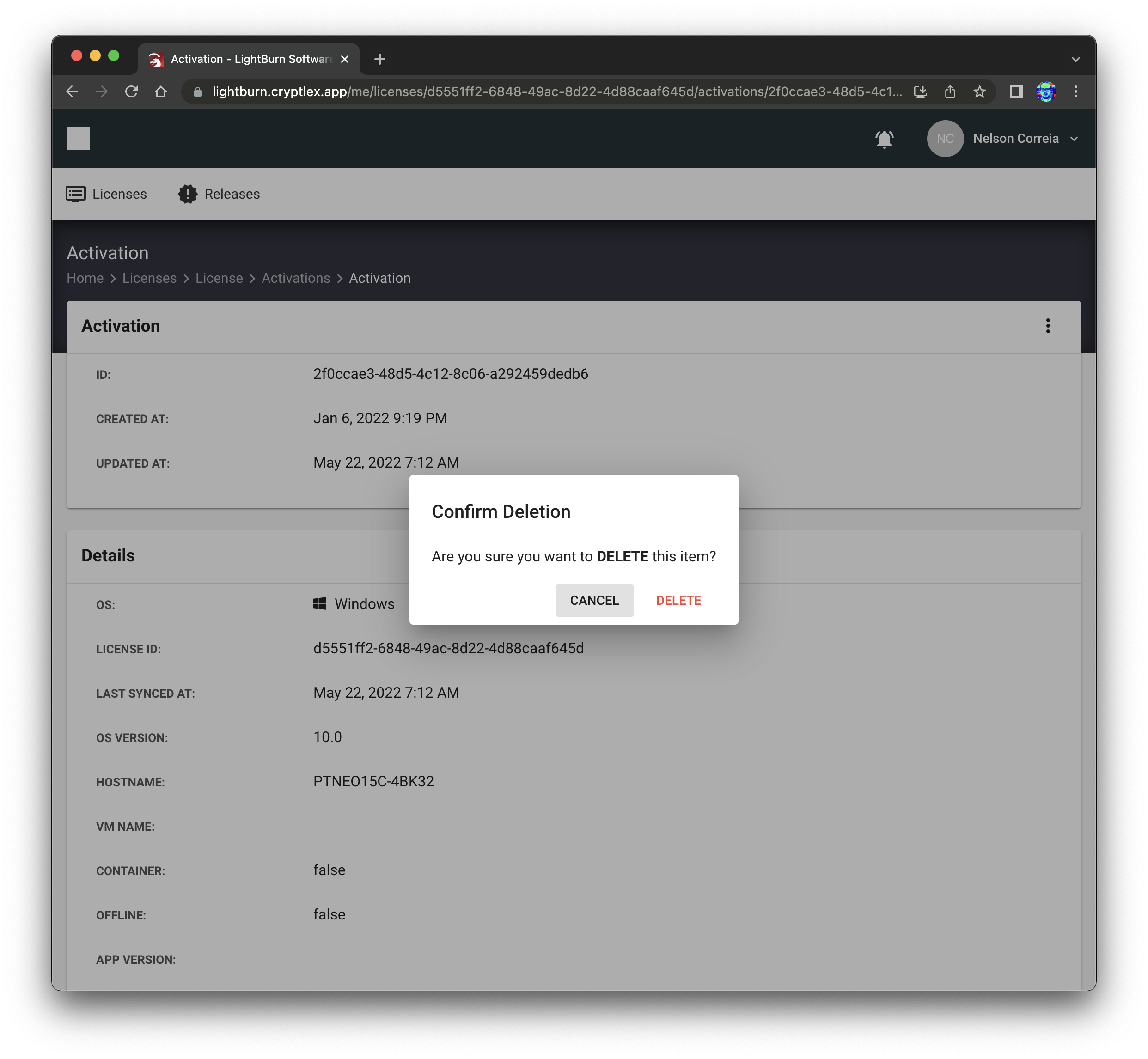Click the page download icon in the toolbar
The height and width of the screenshot is (1059, 1148).
(x=921, y=91)
